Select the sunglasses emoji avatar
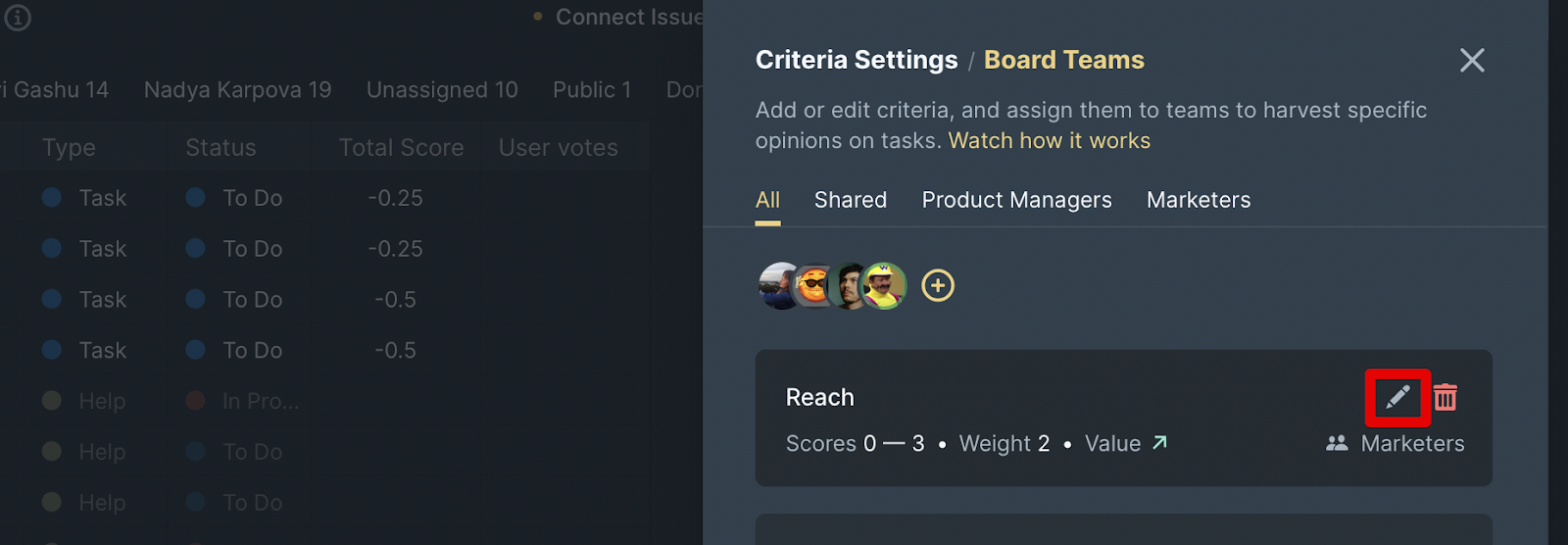Screen dimensions: 1568x545 [812, 286]
